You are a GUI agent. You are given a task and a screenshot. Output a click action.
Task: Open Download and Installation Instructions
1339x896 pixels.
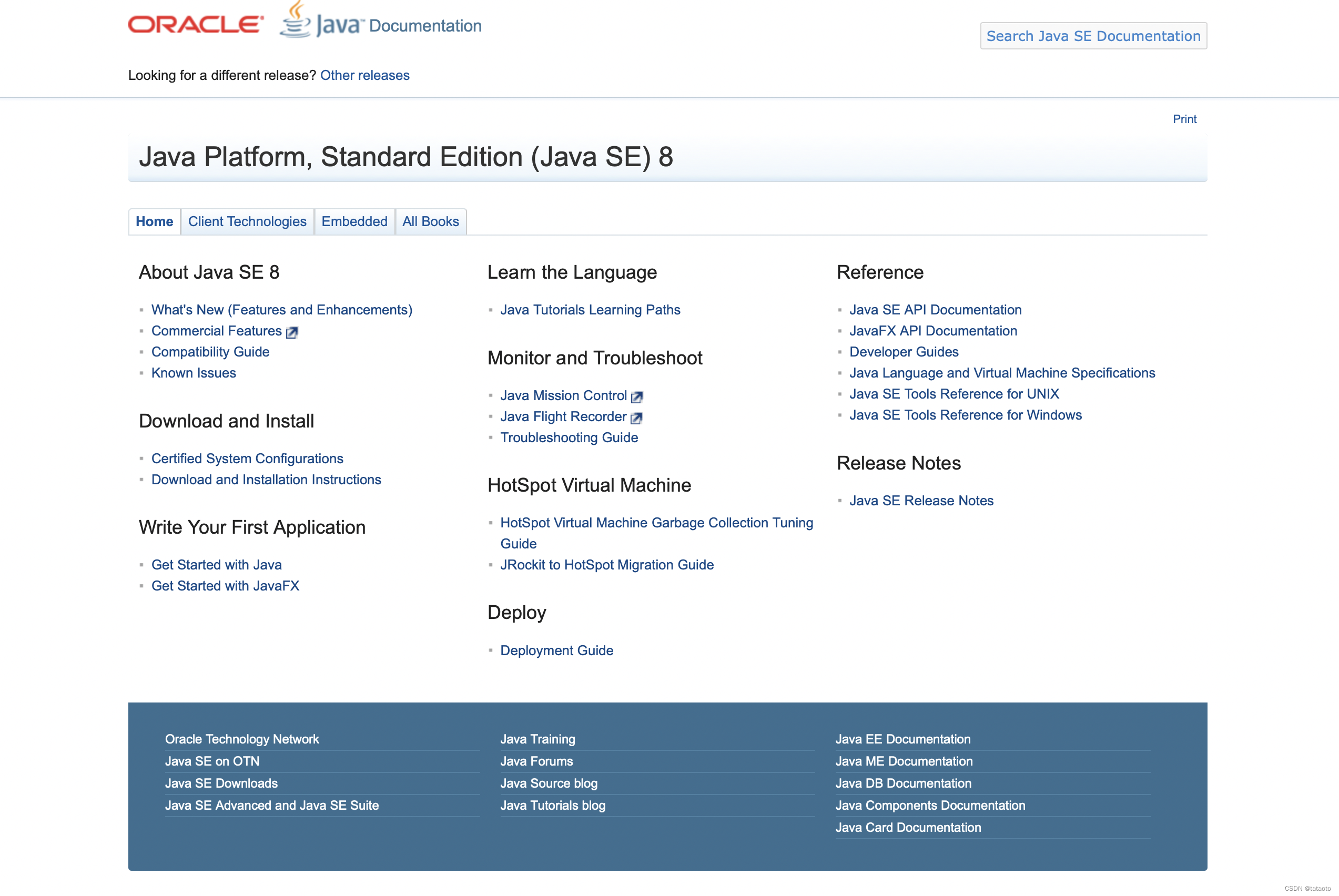266,480
